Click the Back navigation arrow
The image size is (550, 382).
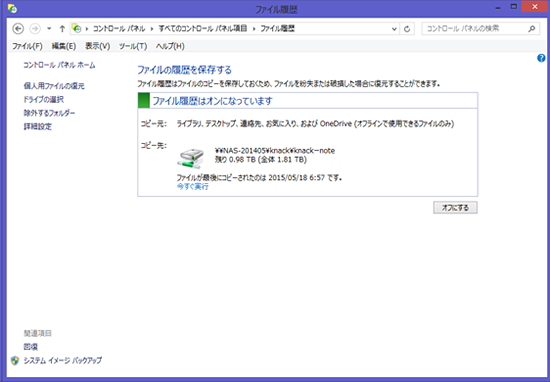coord(18,28)
